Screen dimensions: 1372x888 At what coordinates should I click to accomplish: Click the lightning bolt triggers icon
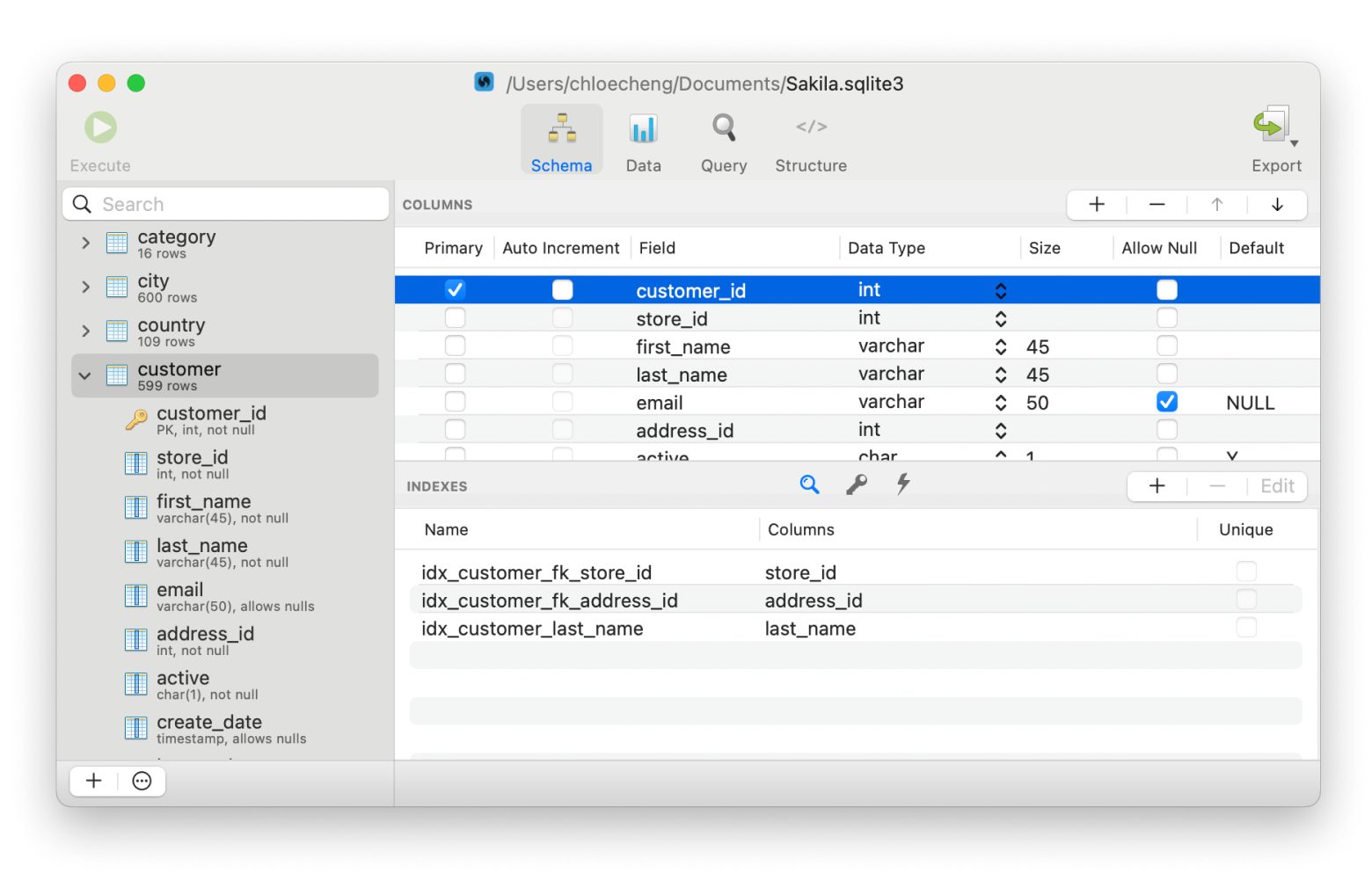903,484
